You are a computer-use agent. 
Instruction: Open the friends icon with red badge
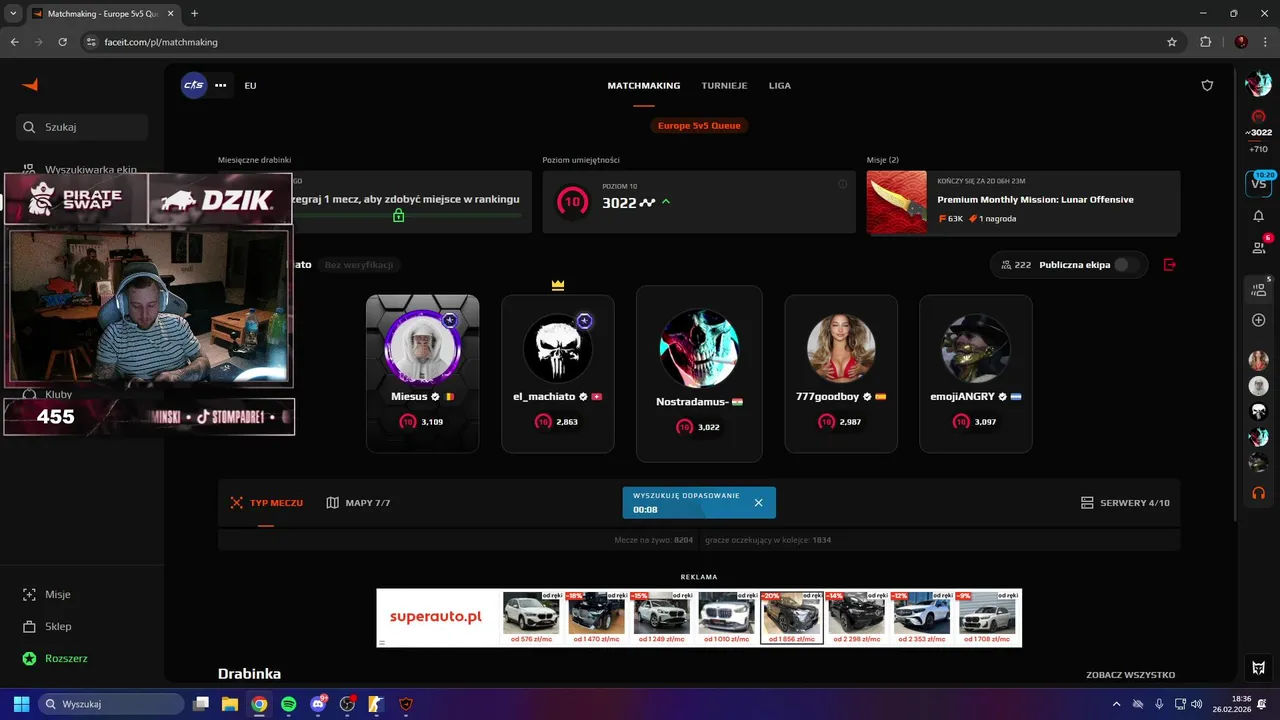point(1258,247)
